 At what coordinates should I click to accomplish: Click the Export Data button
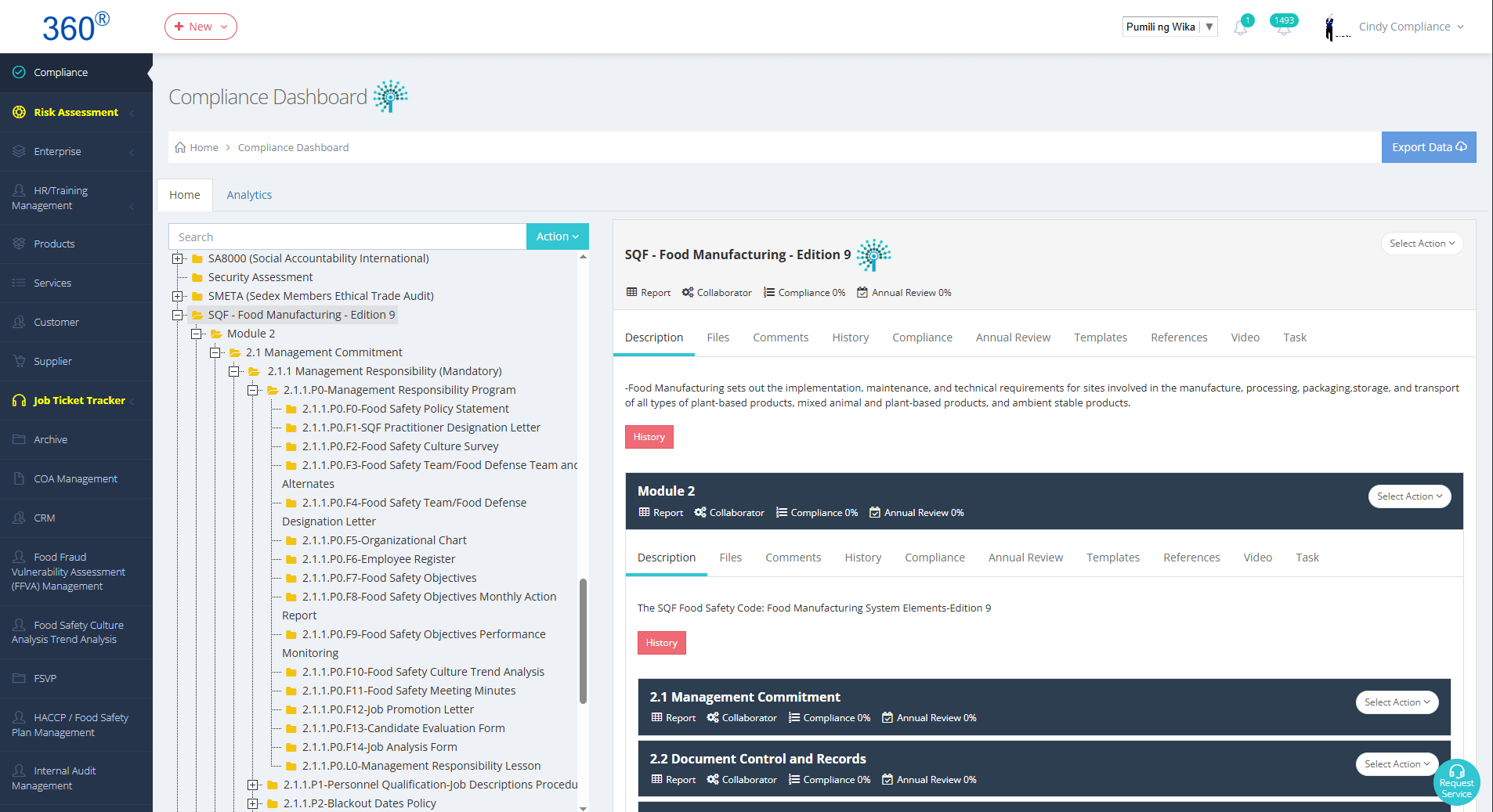tap(1429, 147)
